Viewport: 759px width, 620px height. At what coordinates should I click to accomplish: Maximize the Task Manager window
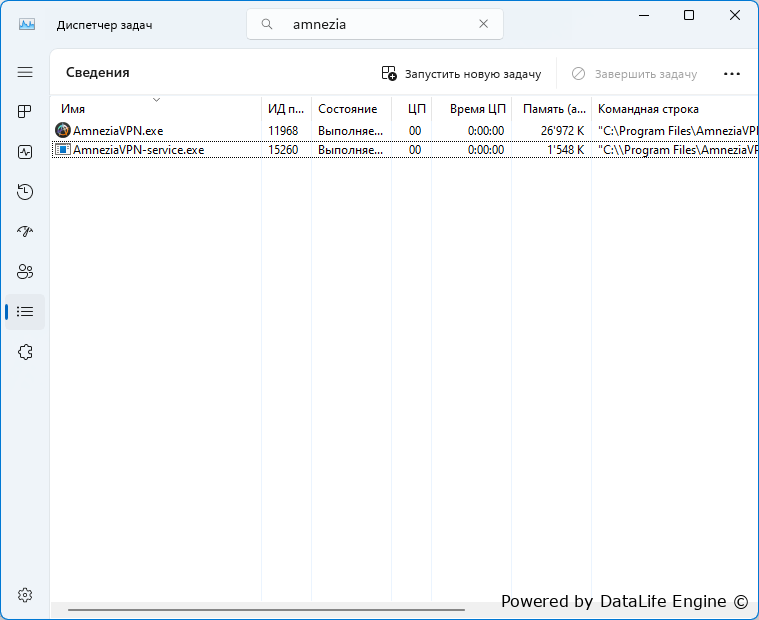coord(689,15)
